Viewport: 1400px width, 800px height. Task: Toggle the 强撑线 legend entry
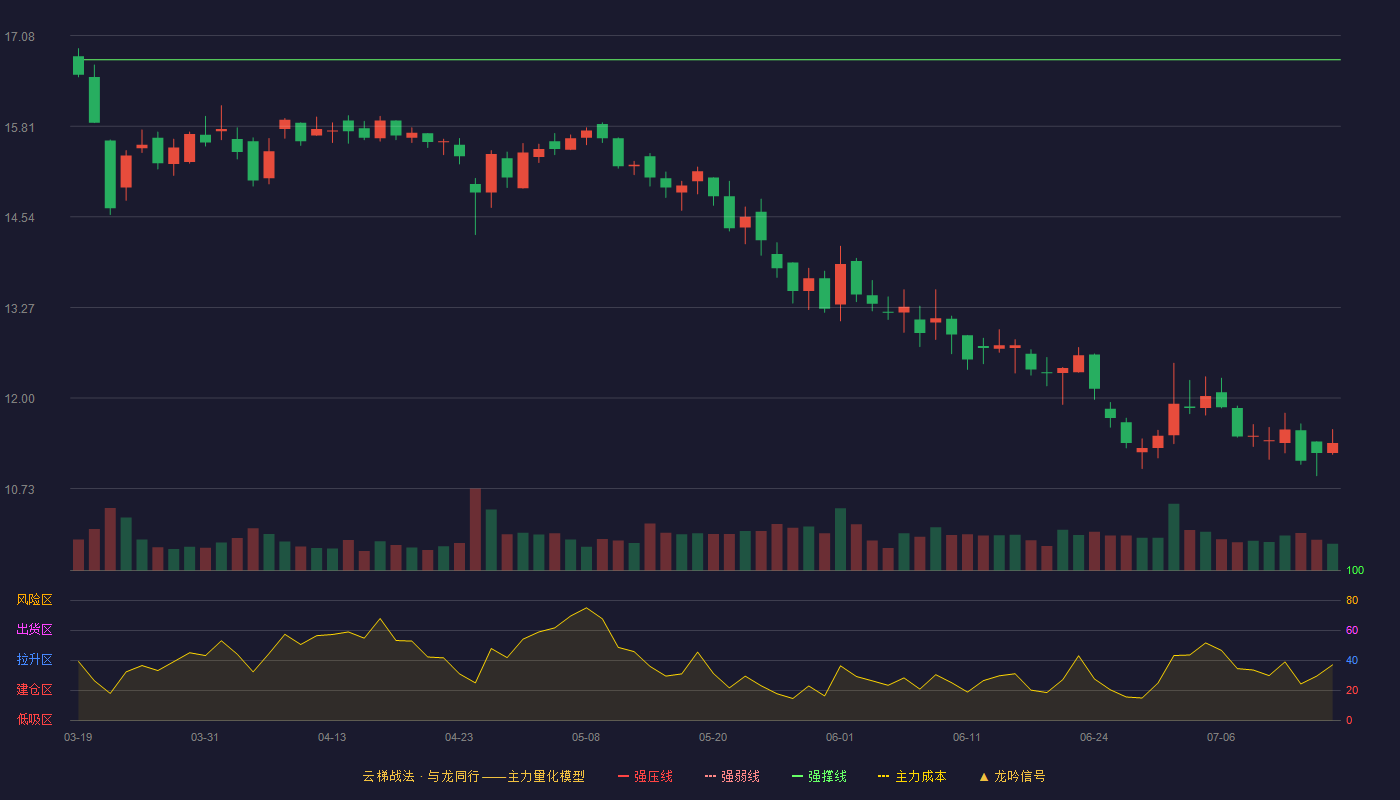(819, 776)
